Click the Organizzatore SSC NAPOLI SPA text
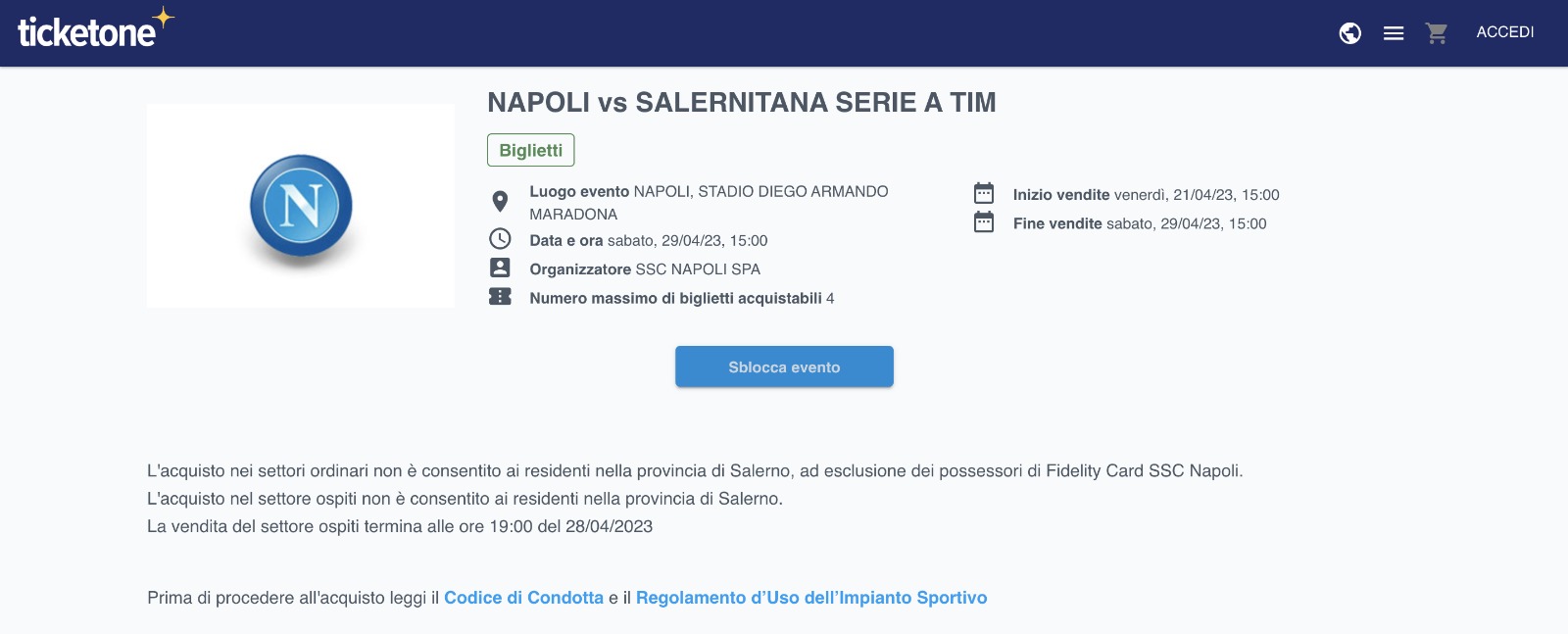1568x634 pixels. point(645,269)
